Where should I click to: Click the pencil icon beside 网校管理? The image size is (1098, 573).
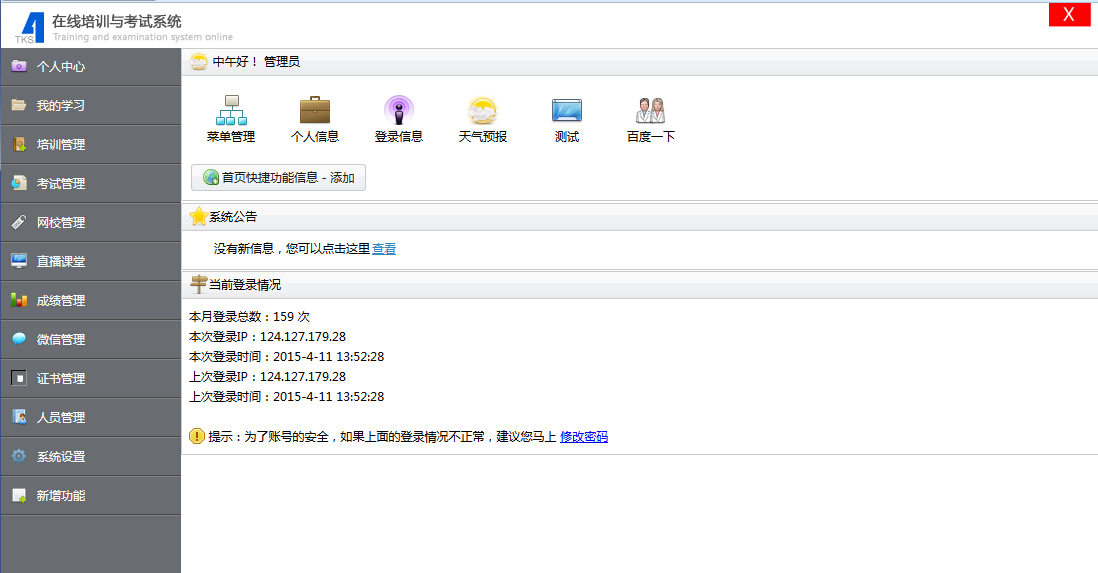click(19, 222)
